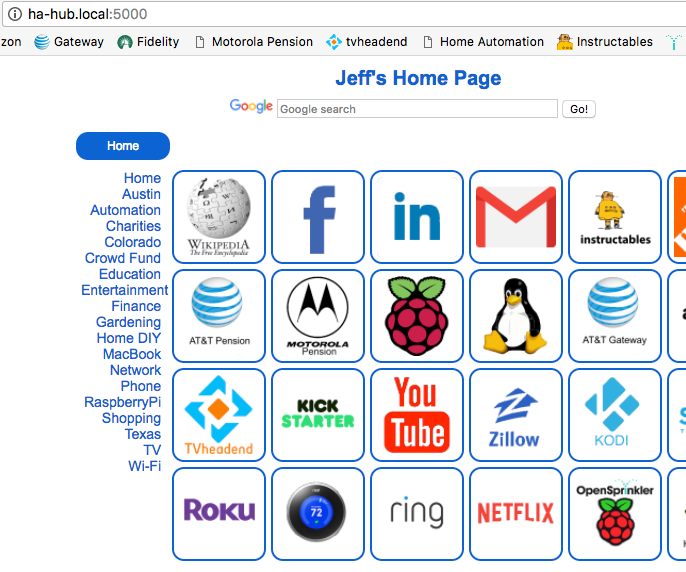
Task: Focus the Google search input field
Action: [x=417, y=109]
